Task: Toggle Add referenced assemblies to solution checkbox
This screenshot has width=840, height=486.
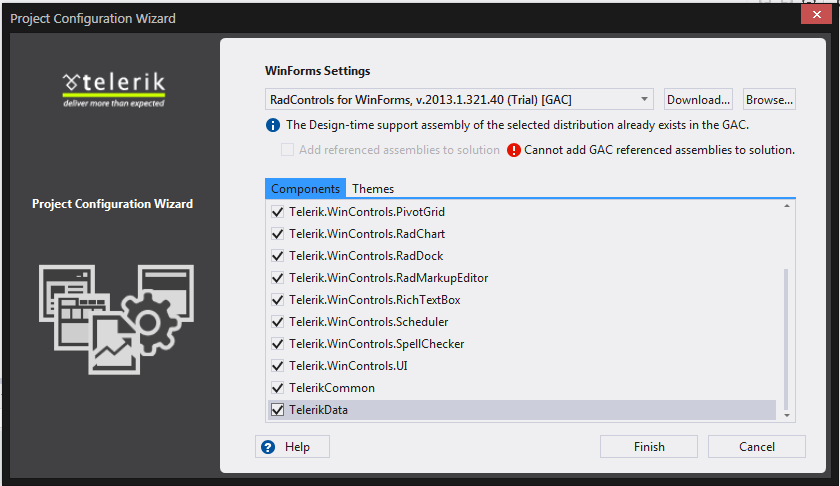Action: pos(288,150)
